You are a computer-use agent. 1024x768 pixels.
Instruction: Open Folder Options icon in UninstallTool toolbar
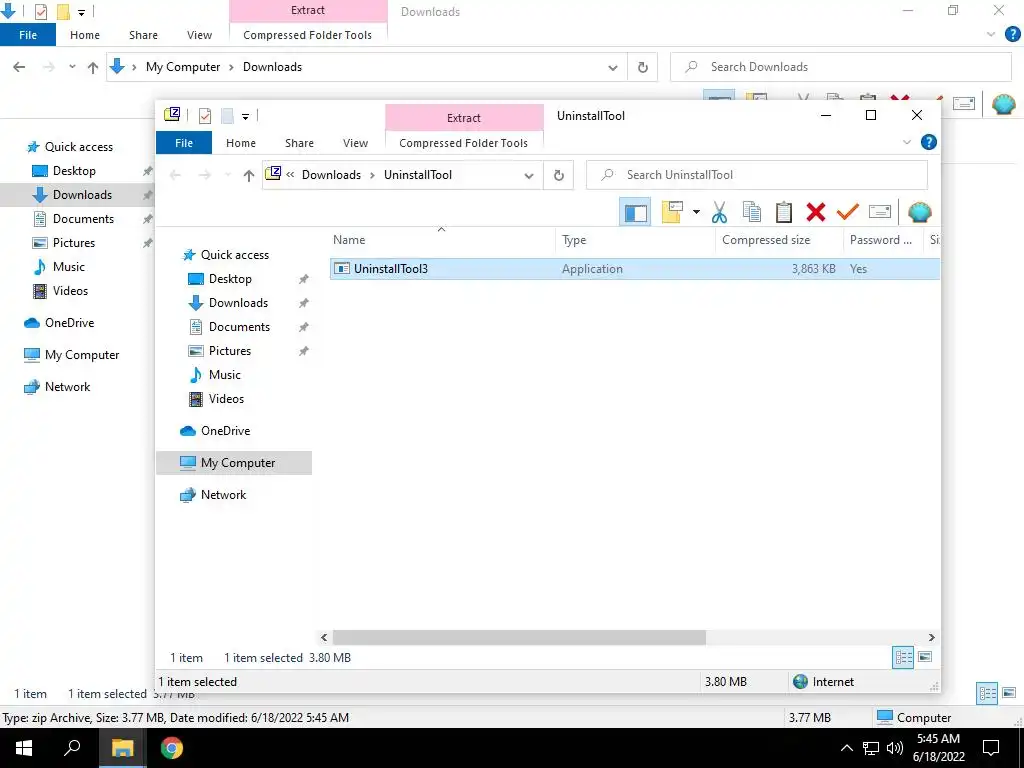672,212
